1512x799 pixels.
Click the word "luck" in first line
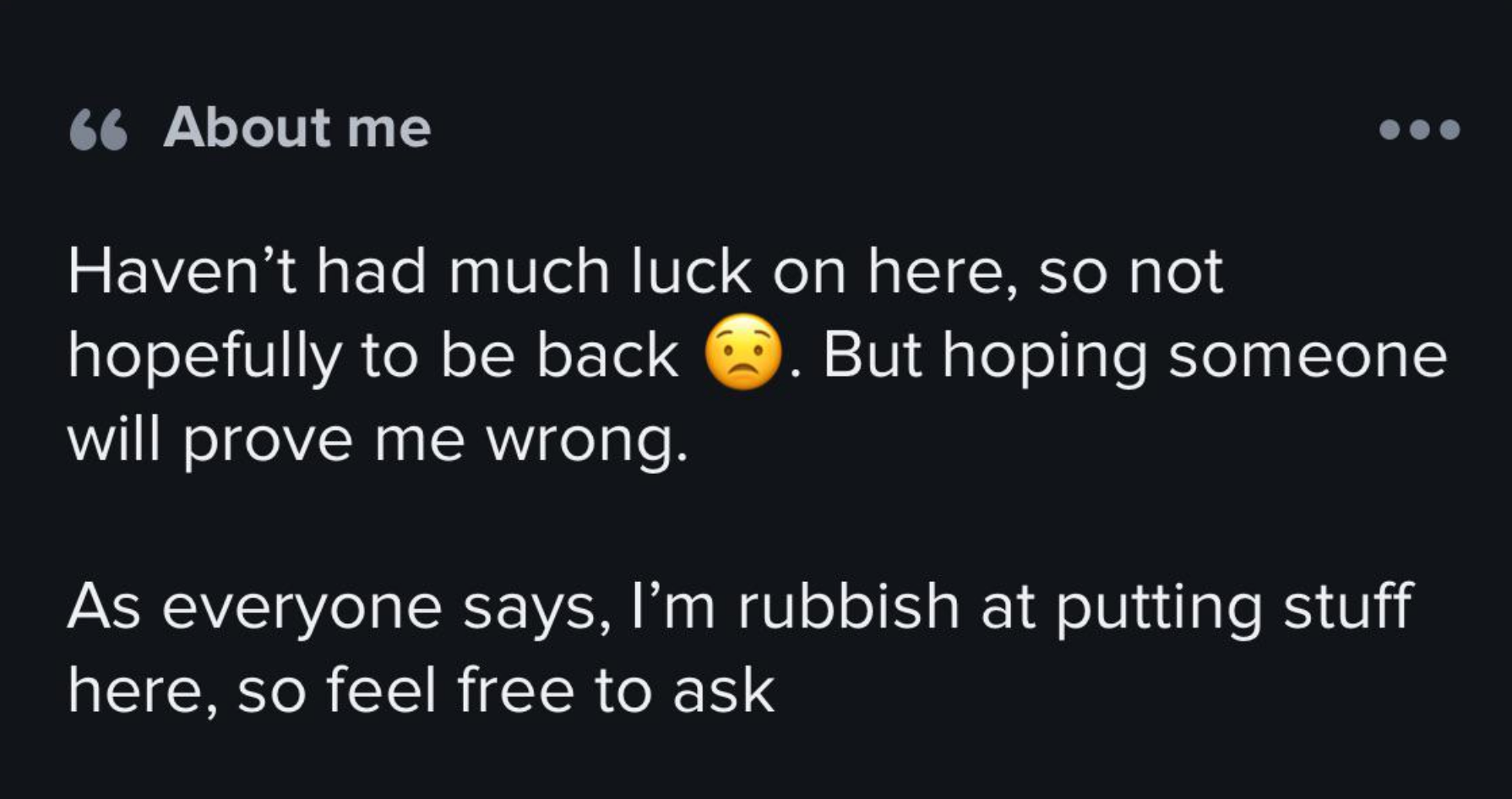pyautogui.click(x=691, y=272)
